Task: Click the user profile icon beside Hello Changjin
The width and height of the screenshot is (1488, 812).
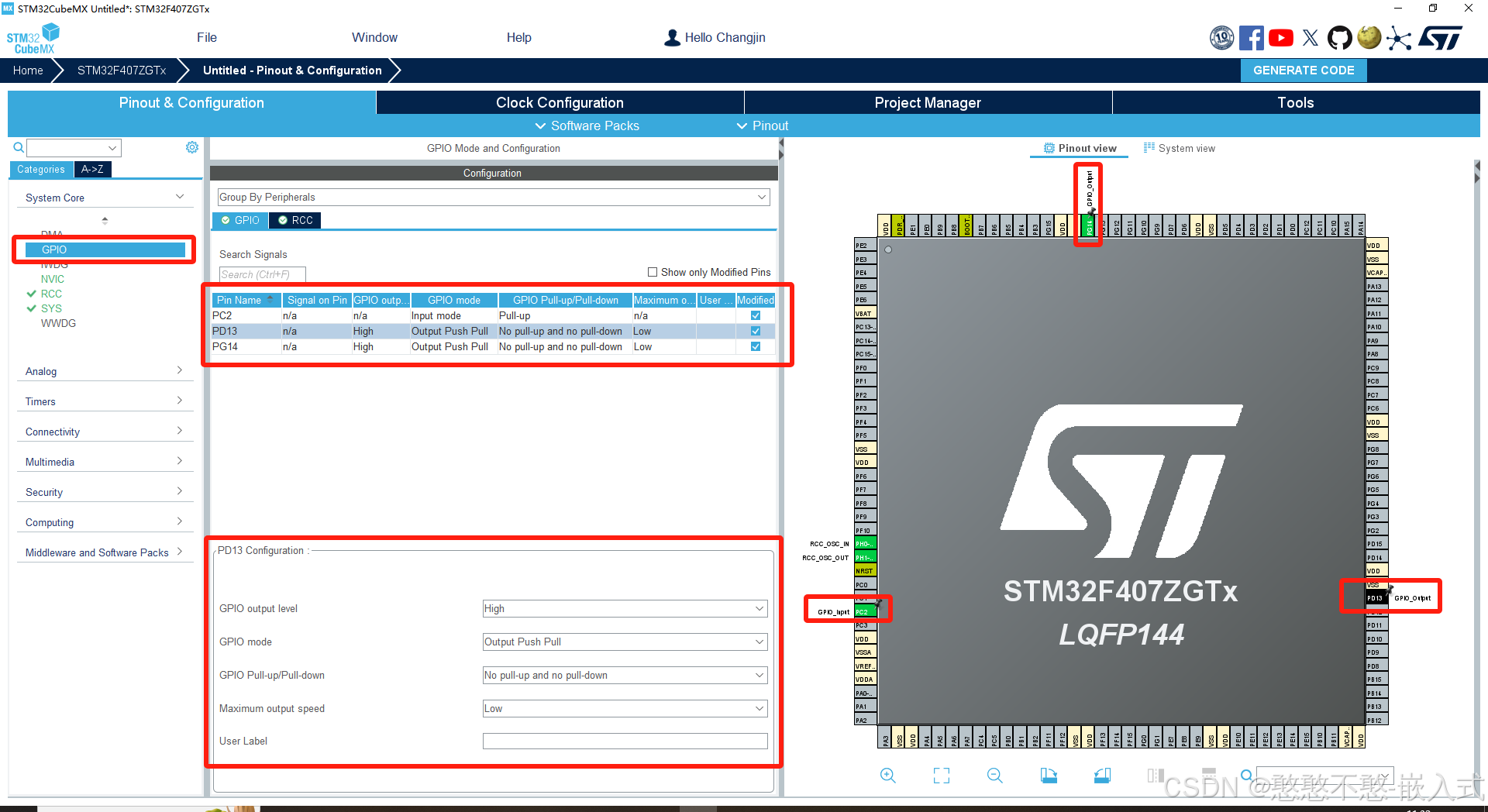Action: [672, 37]
